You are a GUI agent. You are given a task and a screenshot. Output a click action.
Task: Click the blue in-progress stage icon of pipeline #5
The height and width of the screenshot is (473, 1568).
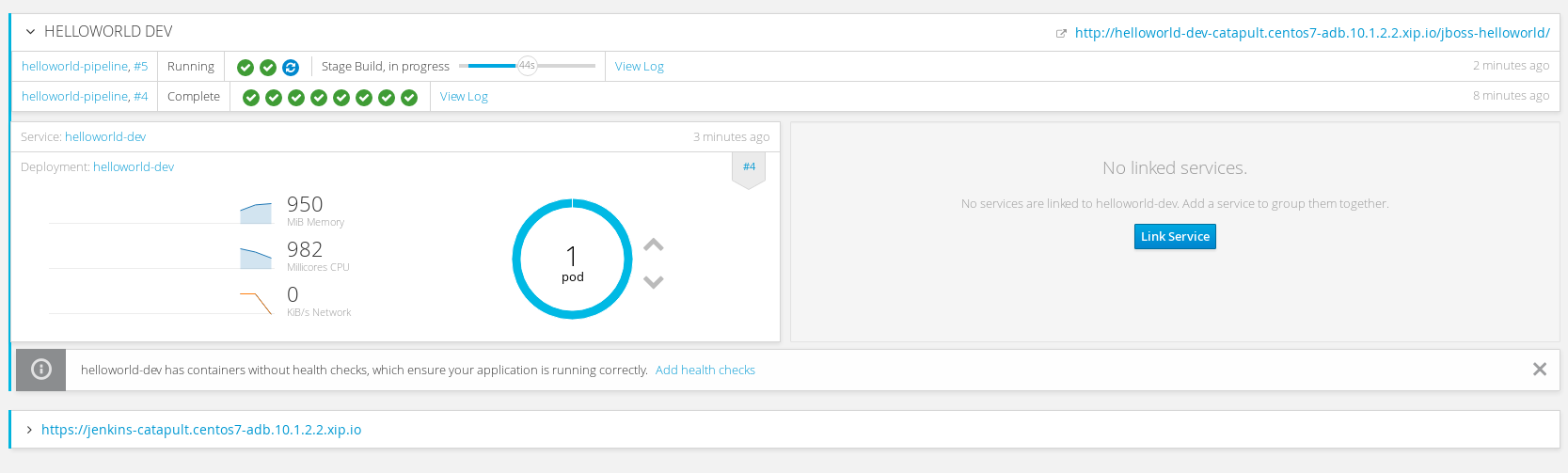pyautogui.click(x=291, y=68)
